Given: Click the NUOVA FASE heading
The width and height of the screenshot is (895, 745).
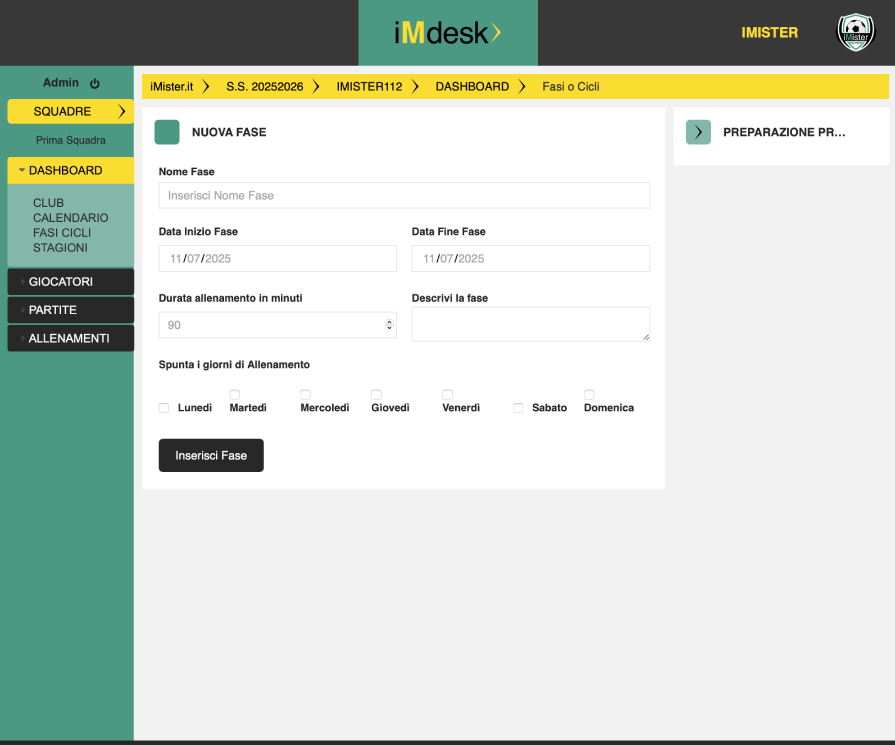Looking at the screenshot, I should point(229,132).
